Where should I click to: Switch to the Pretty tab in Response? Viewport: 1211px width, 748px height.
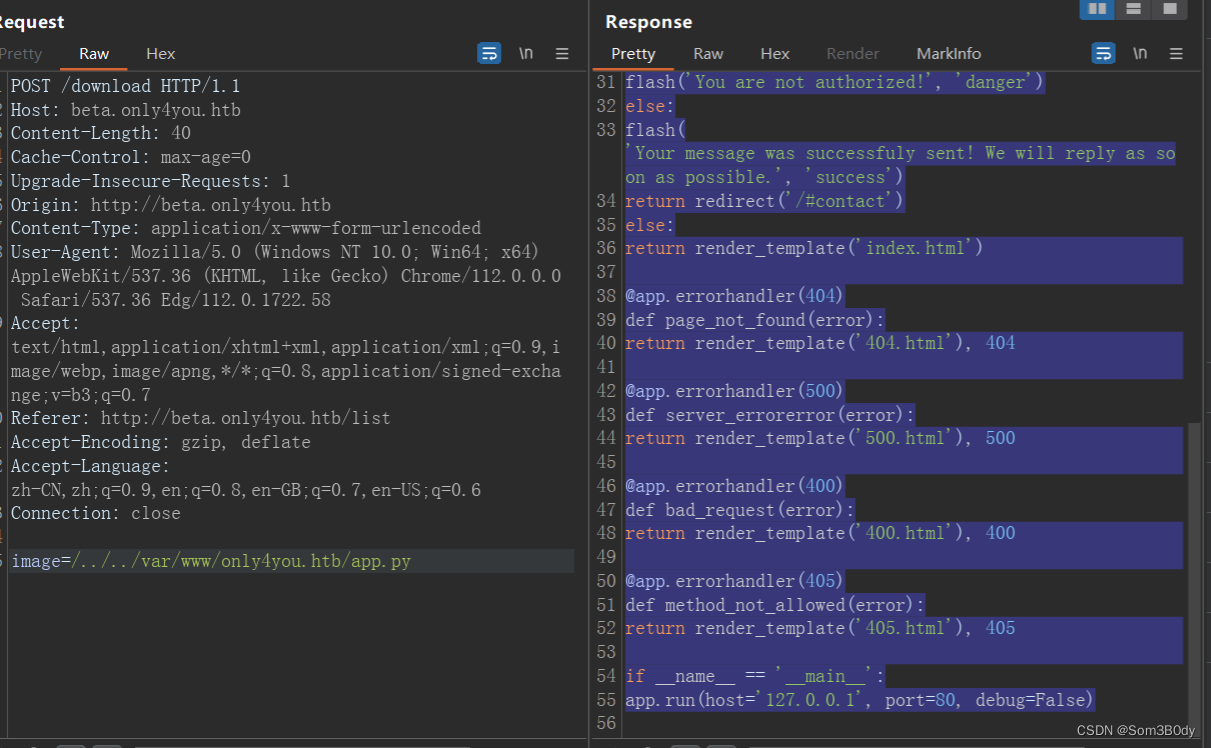pyautogui.click(x=633, y=53)
